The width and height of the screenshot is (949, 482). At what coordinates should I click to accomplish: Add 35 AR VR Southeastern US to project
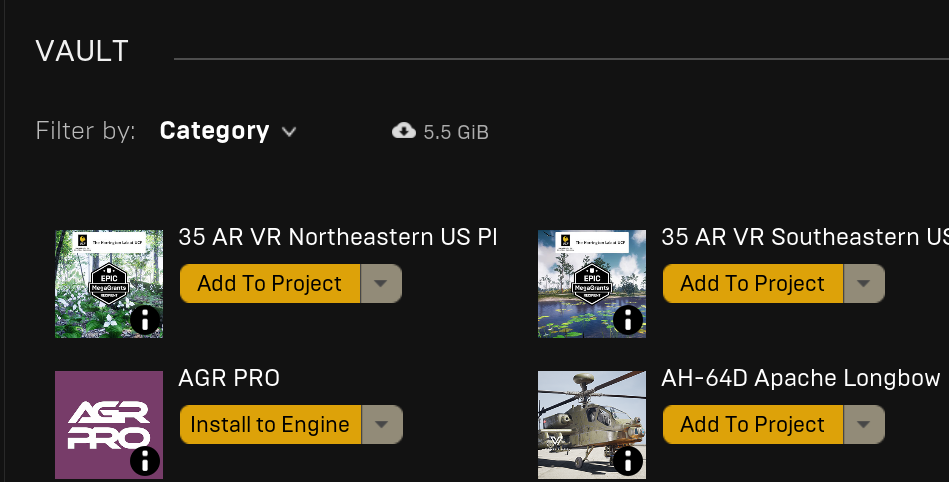coord(753,283)
